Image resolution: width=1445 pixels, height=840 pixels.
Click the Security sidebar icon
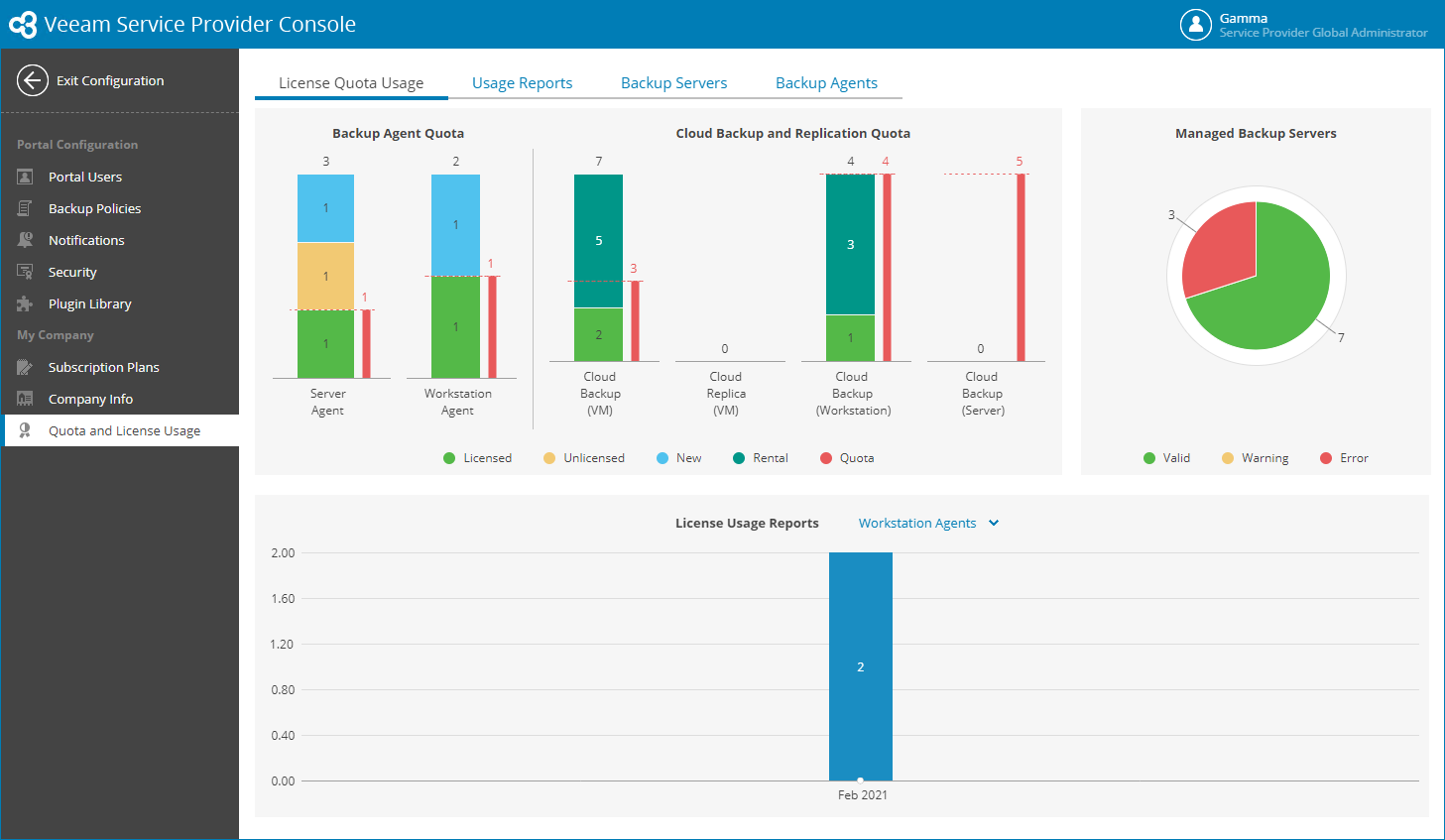click(25, 272)
